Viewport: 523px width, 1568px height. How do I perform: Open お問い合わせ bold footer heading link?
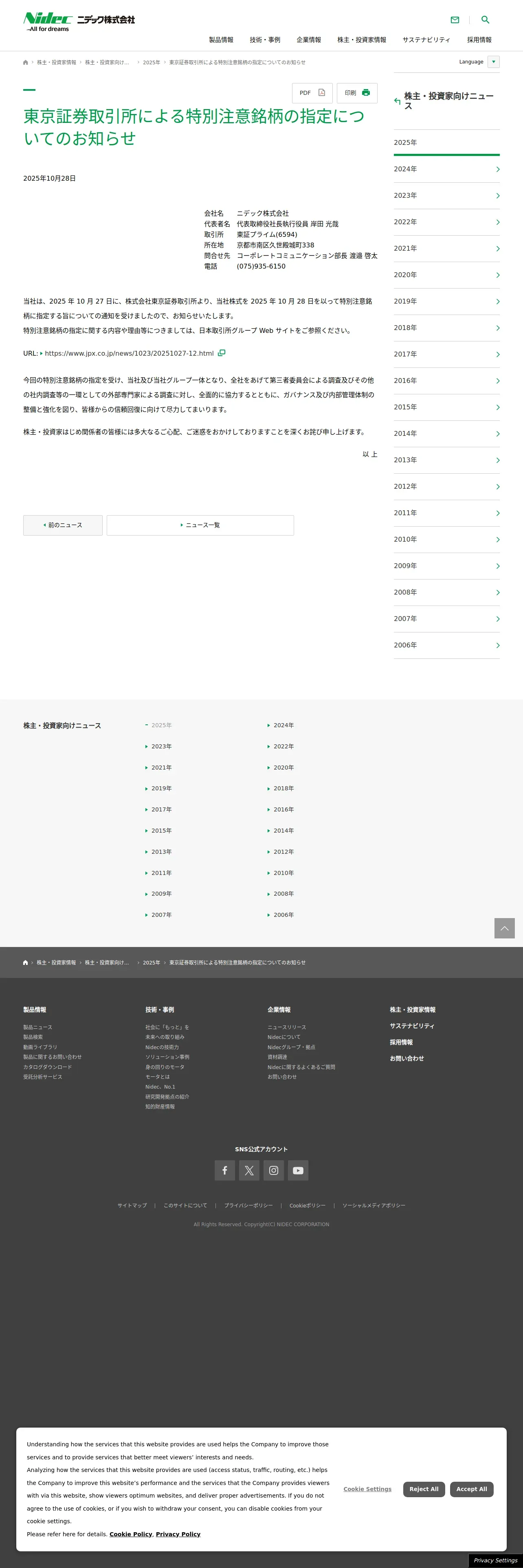coord(407,1058)
